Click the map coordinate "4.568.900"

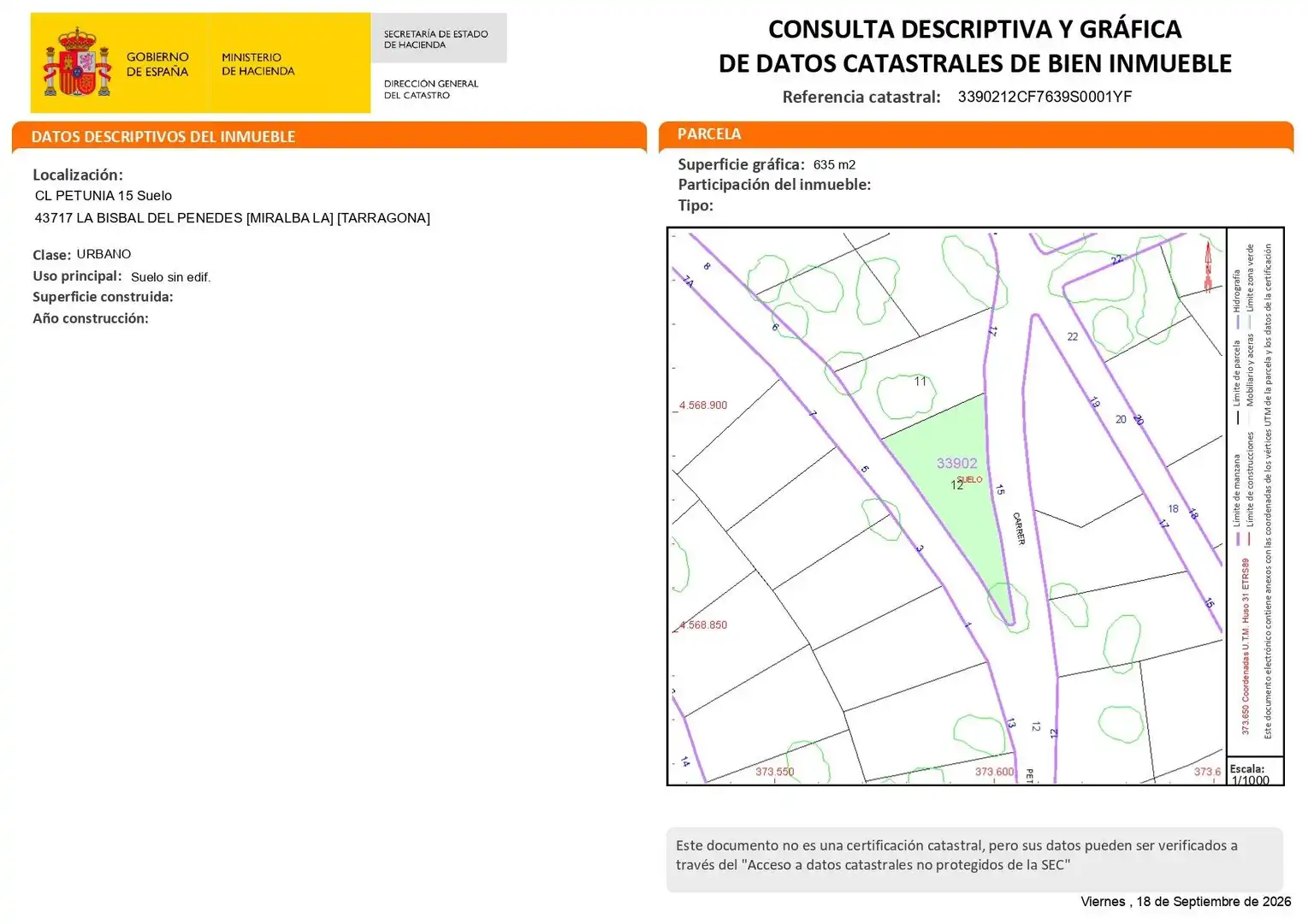703,406
